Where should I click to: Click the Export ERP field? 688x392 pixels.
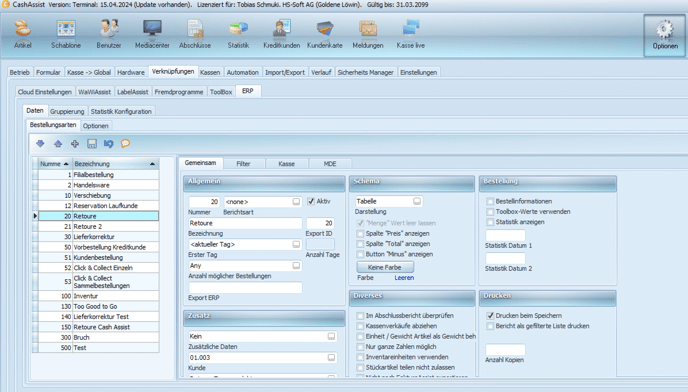[245, 288]
